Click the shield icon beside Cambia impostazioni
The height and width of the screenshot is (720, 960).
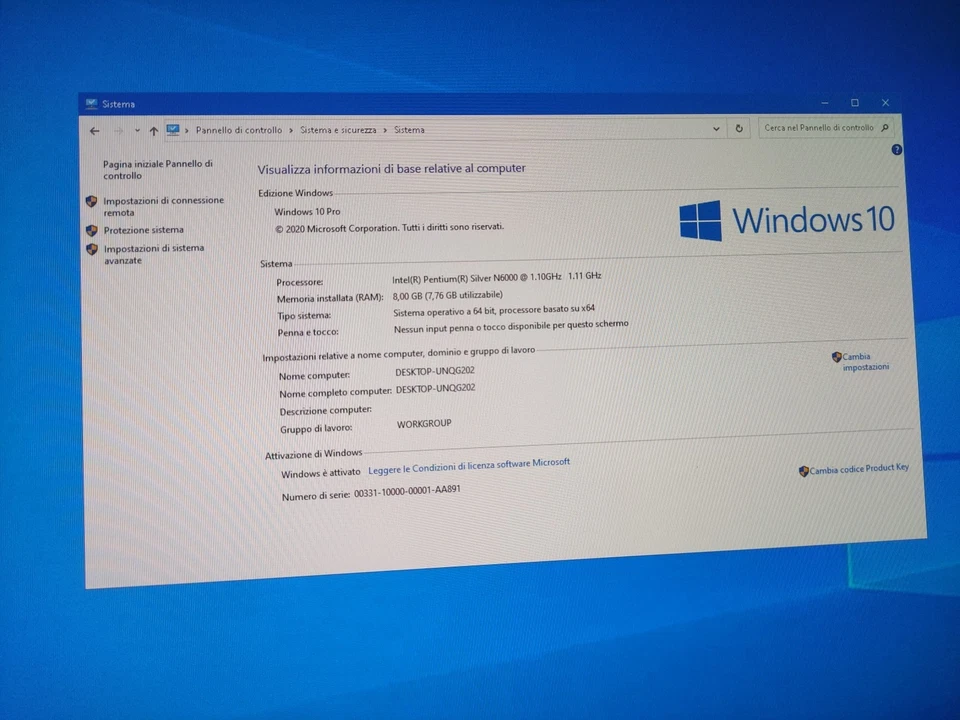click(x=837, y=357)
